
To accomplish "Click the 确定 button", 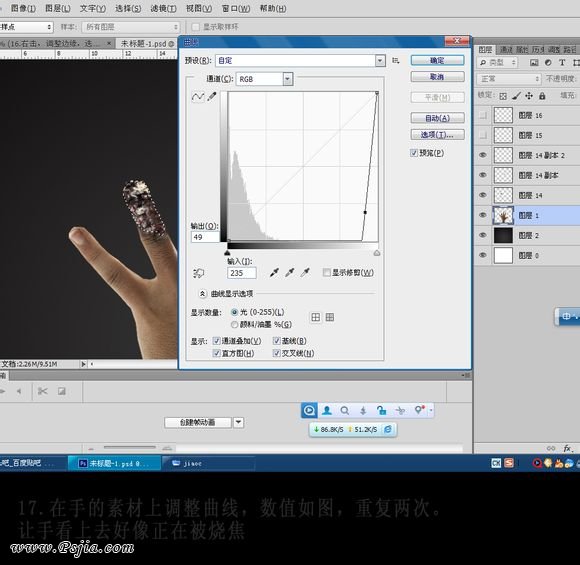I will (437, 60).
